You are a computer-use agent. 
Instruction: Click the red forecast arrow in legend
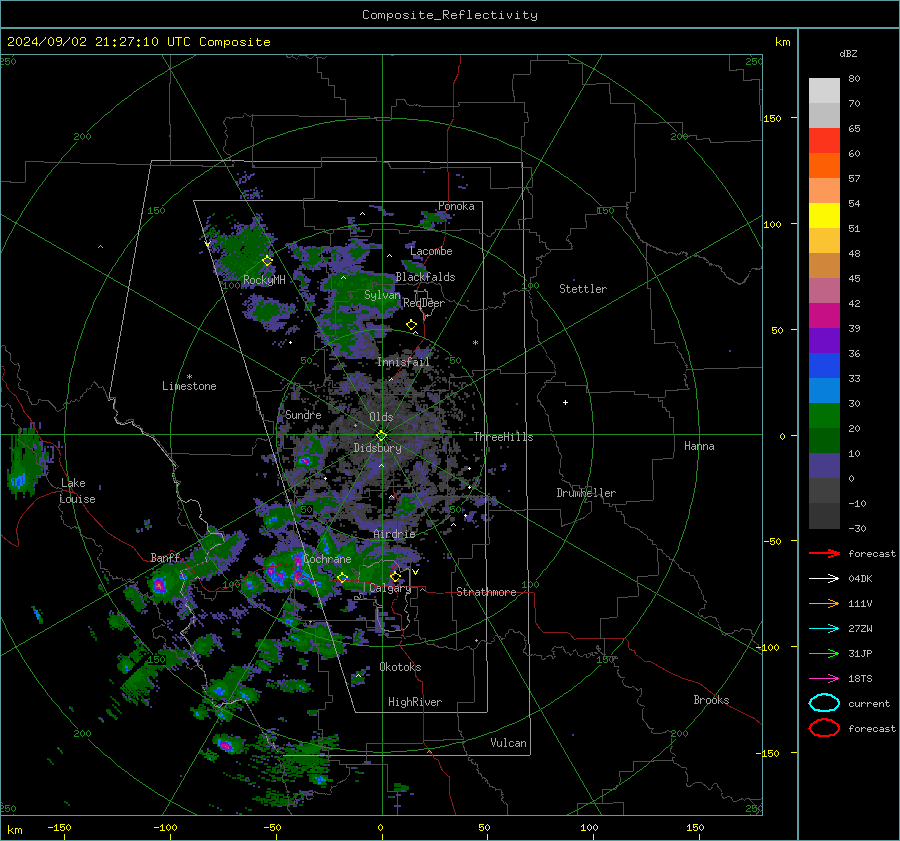pyautogui.click(x=824, y=553)
